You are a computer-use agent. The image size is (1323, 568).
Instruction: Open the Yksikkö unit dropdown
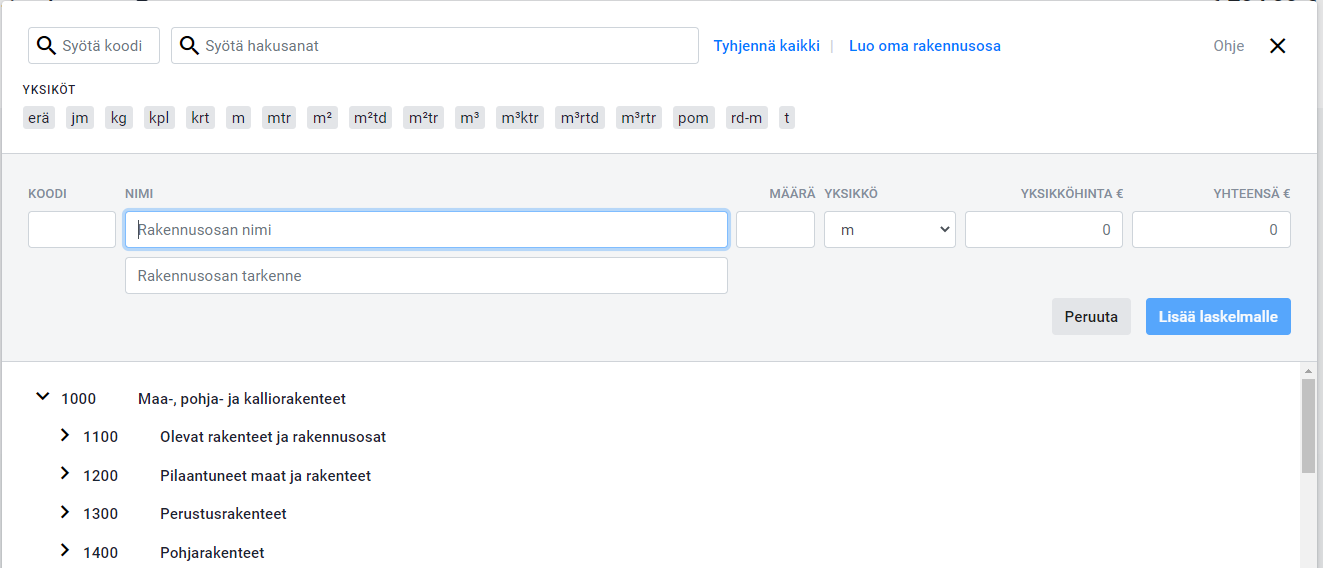[x=890, y=230]
